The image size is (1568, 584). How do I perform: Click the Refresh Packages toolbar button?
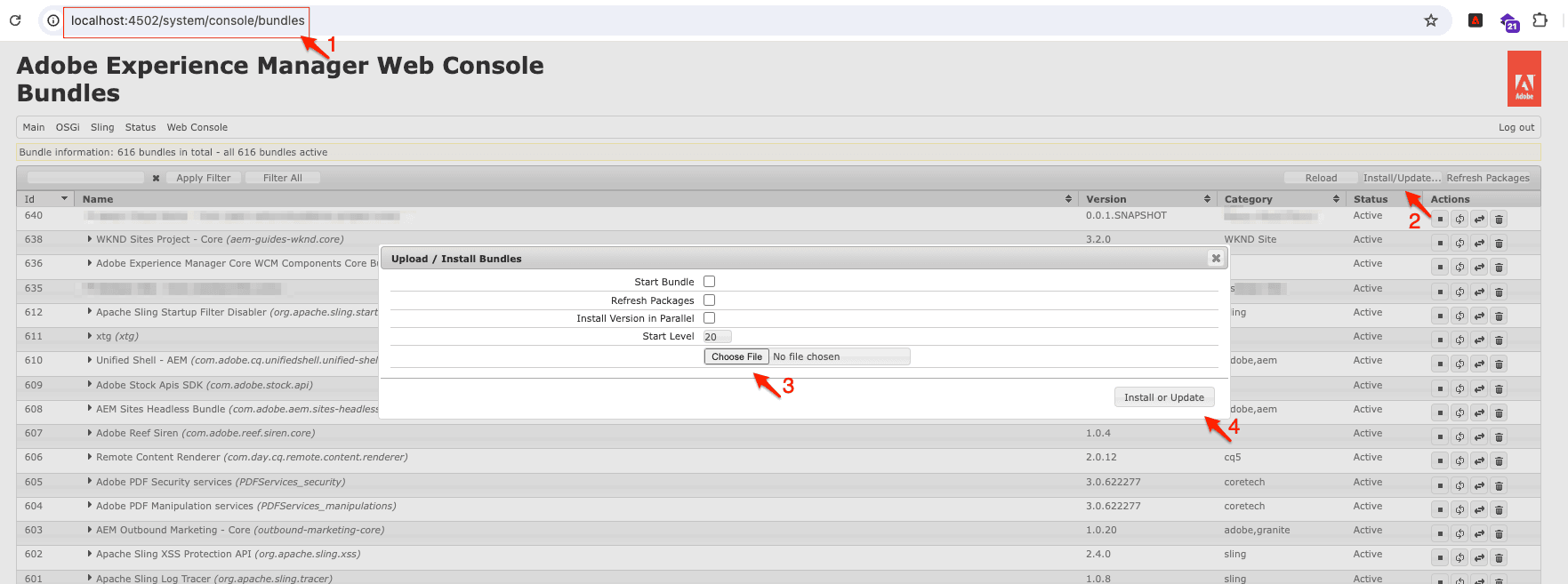point(1488,178)
